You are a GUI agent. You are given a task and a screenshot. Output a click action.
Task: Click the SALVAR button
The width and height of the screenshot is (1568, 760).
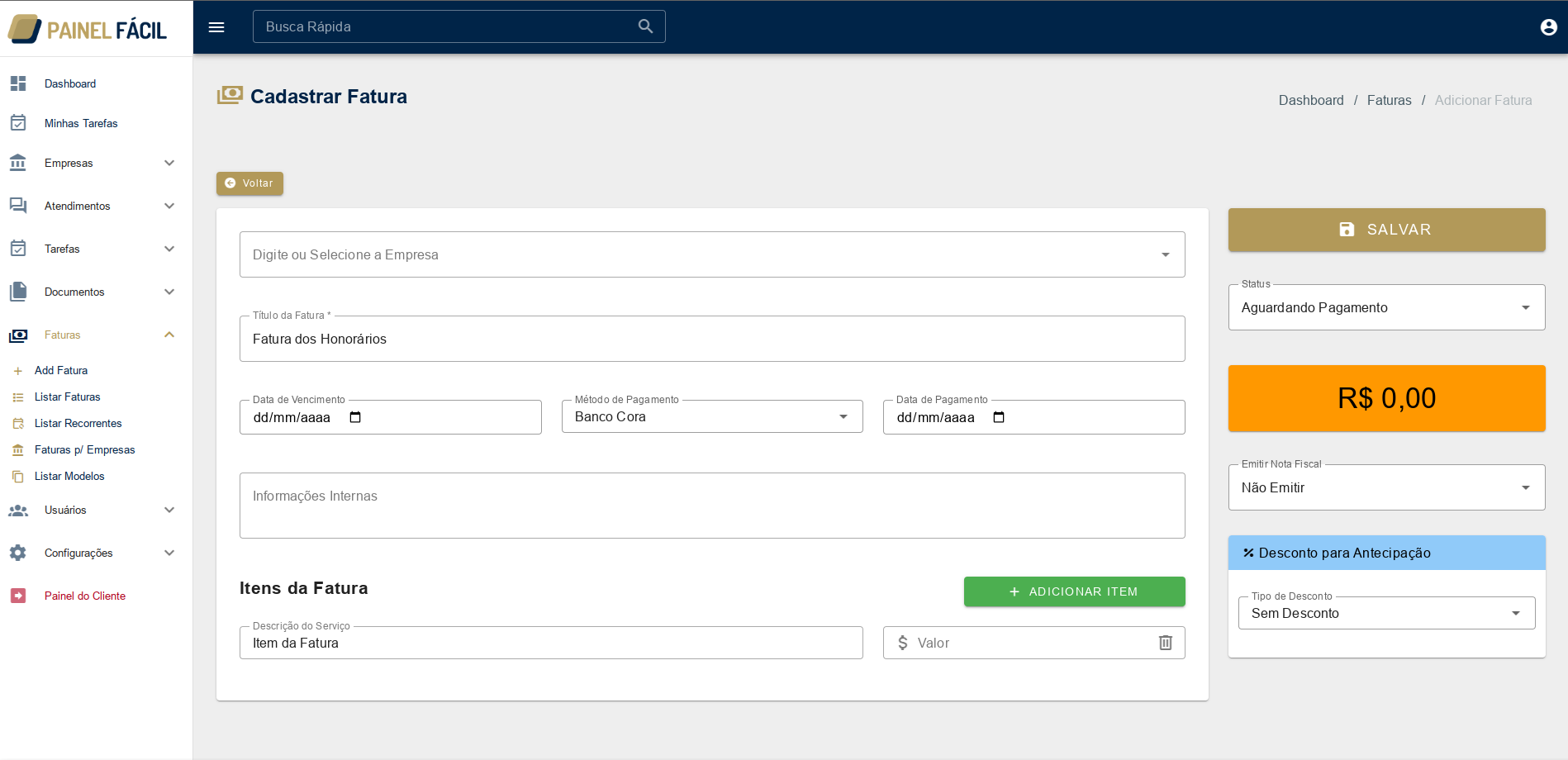(1386, 230)
